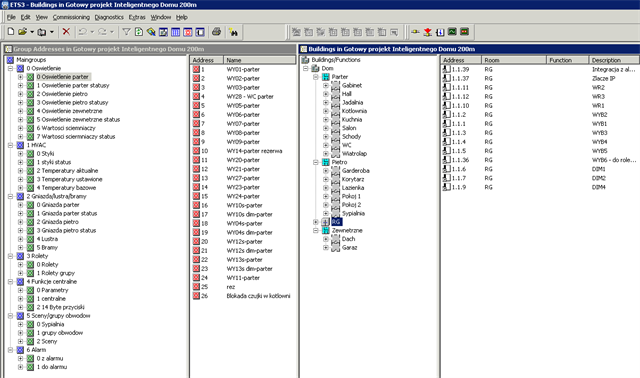Click the device info icon with blue arrow
The height and width of the screenshot is (378, 640).
tap(440, 32)
